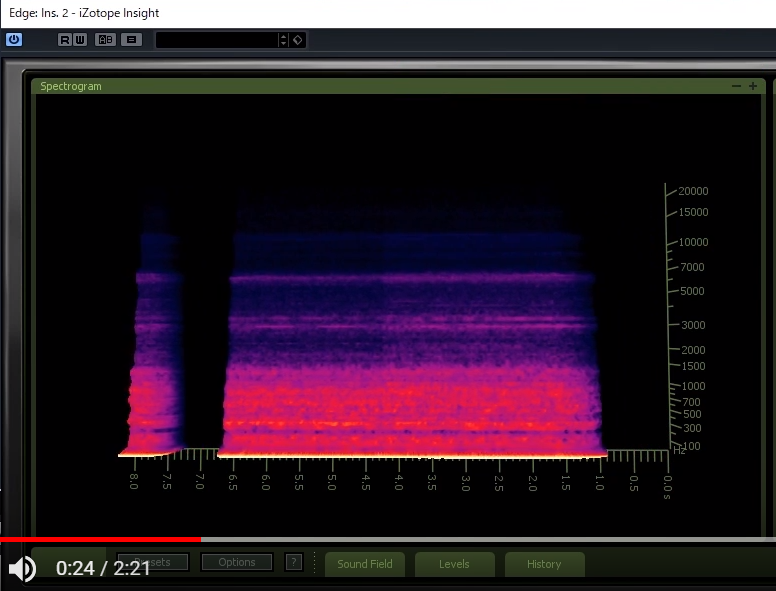Screen dimensions: 776x591
Task: Click the 10000 frequency axis label
Action: [x=693, y=242]
